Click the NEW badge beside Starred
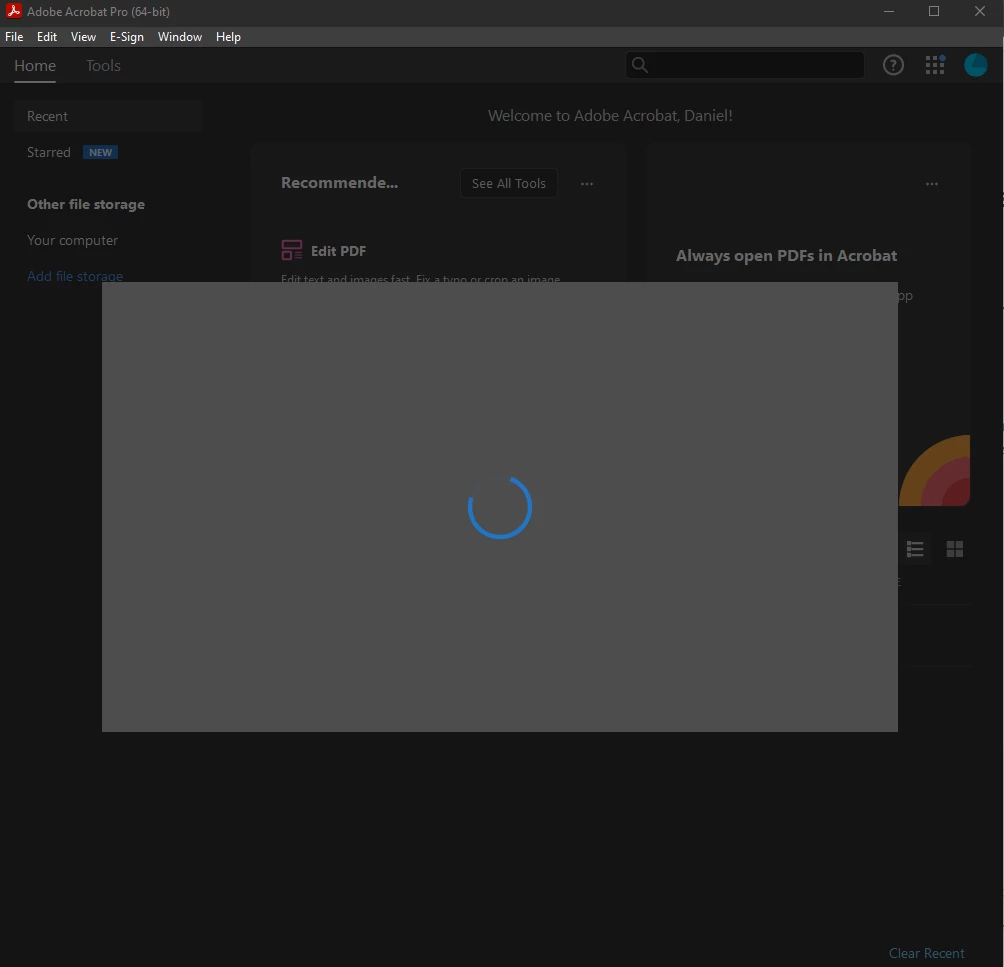The width and height of the screenshot is (1004, 967). pos(101,152)
